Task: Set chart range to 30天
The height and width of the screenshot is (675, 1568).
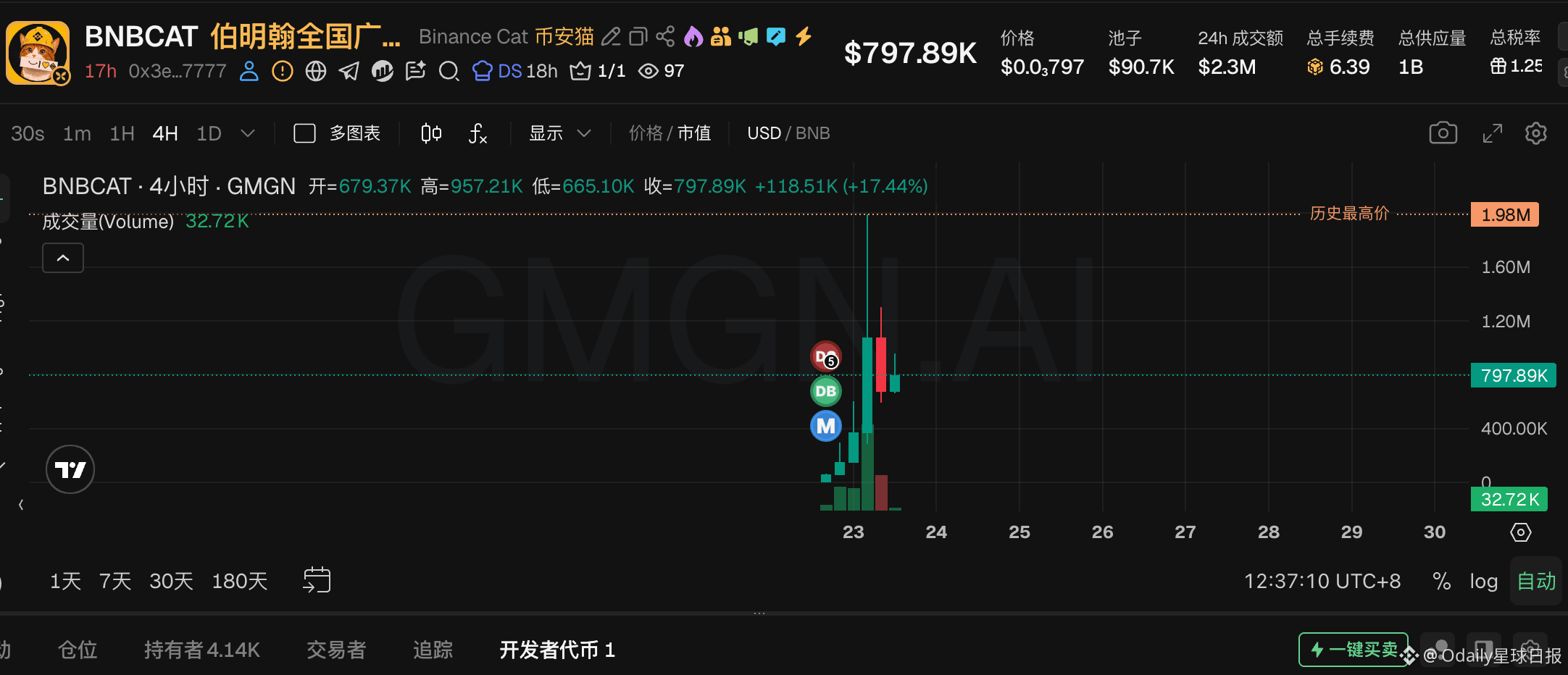Action: (x=171, y=581)
